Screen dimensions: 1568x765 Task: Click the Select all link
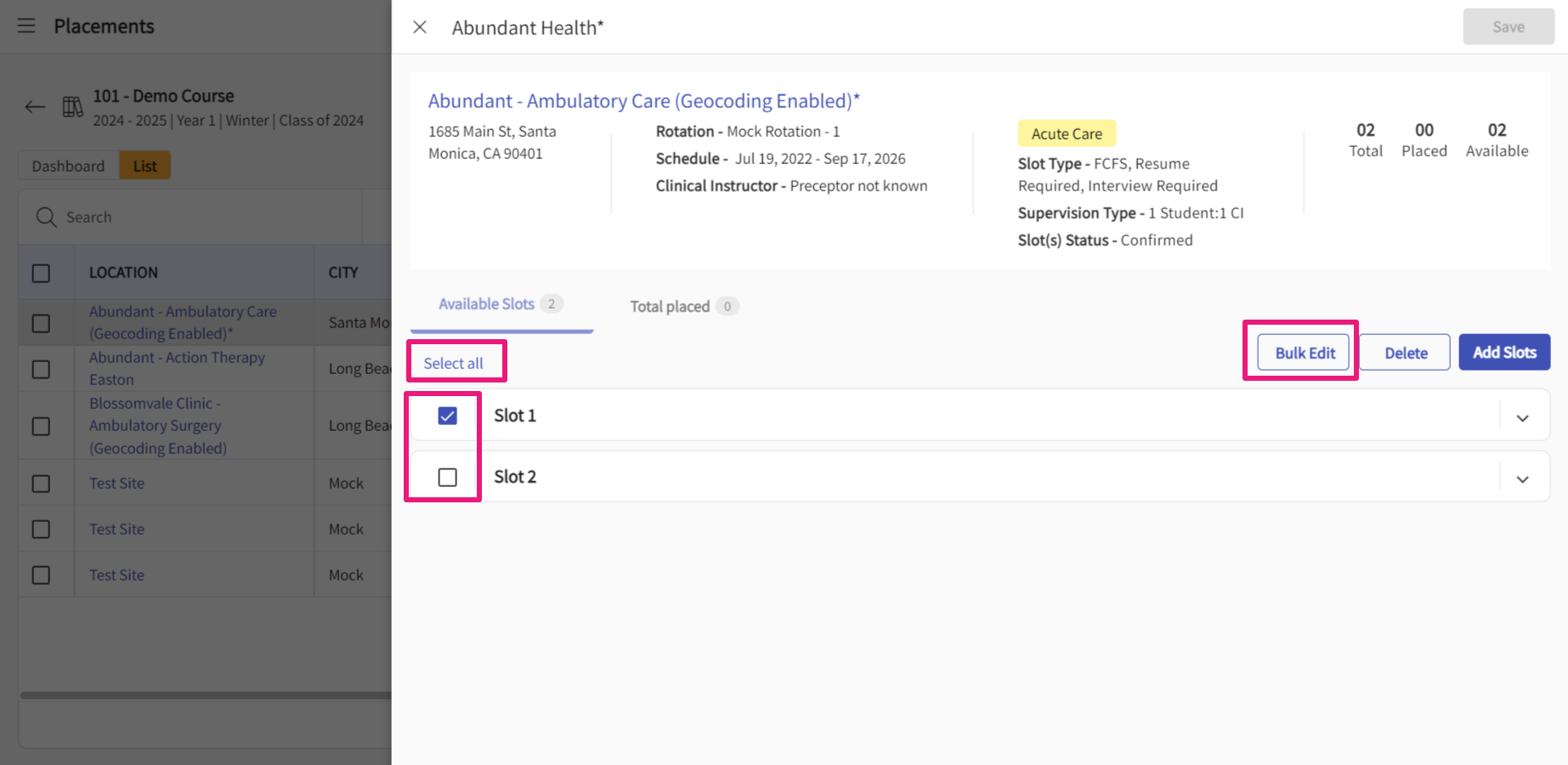coord(453,363)
